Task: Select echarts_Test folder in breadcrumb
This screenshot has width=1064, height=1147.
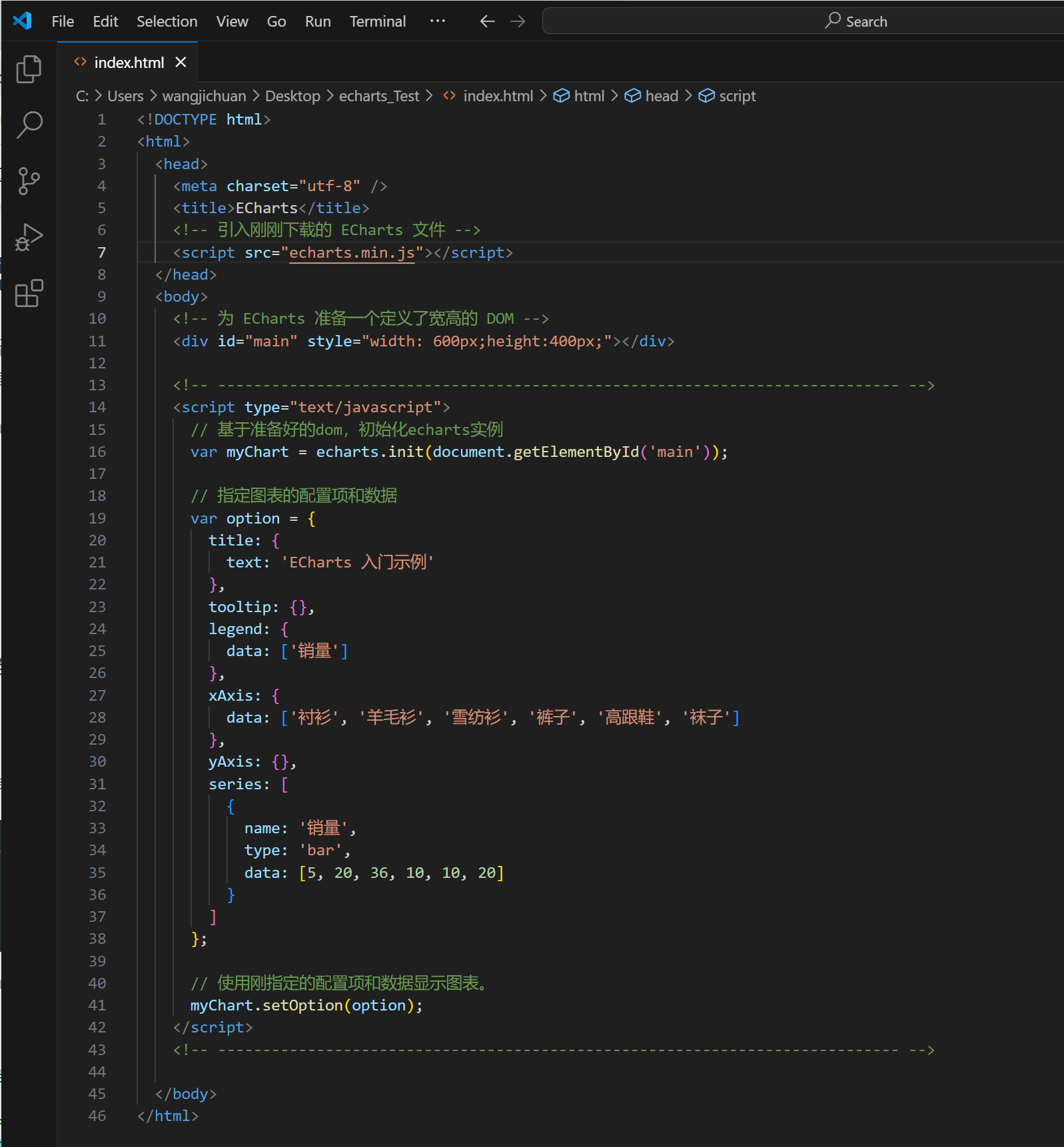Action: point(379,96)
